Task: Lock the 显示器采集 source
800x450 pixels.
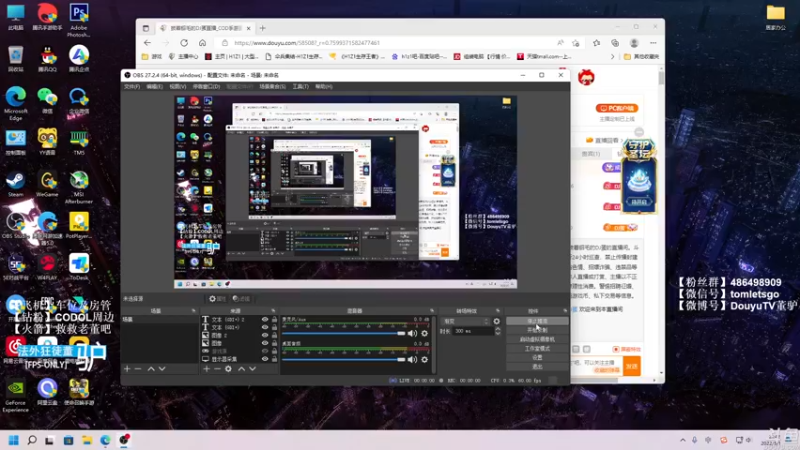Action: [274, 359]
